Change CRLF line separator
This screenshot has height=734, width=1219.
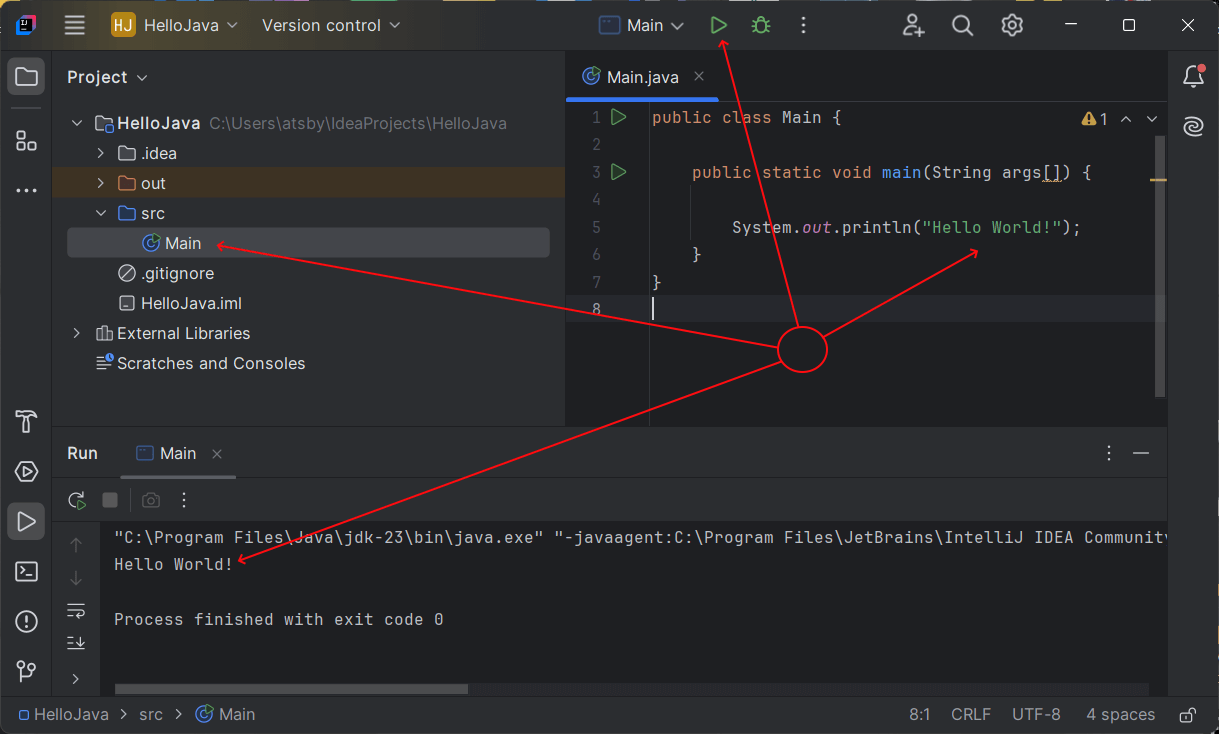point(971,714)
